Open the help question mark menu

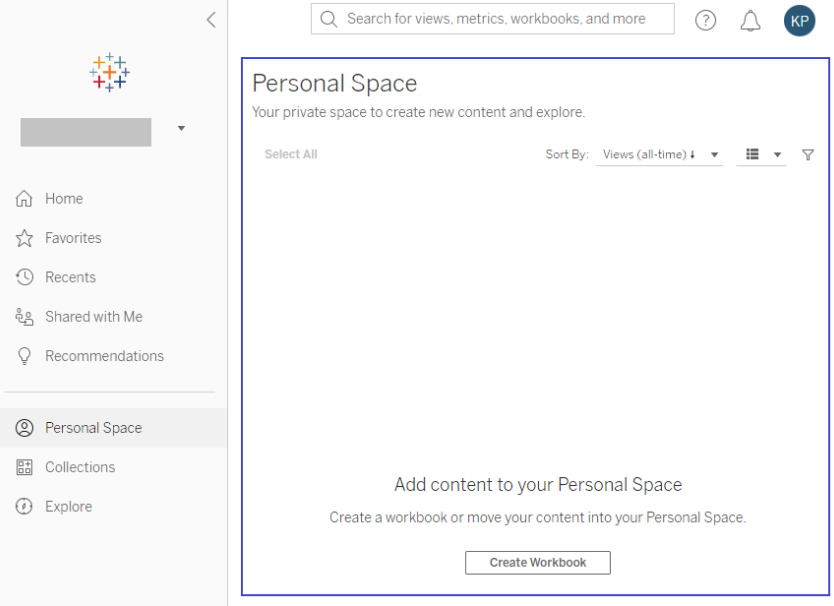click(x=706, y=20)
